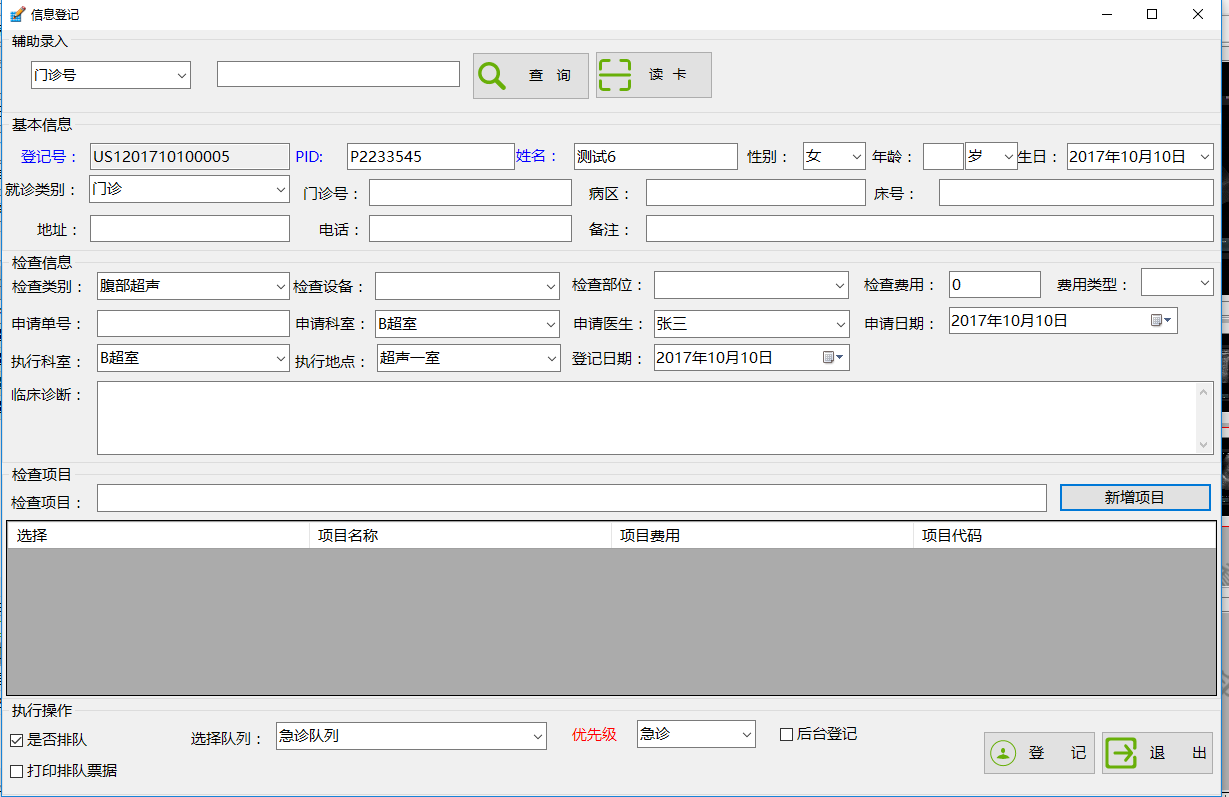Click the 查询 search button
1229x797 pixels.
click(530, 75)
